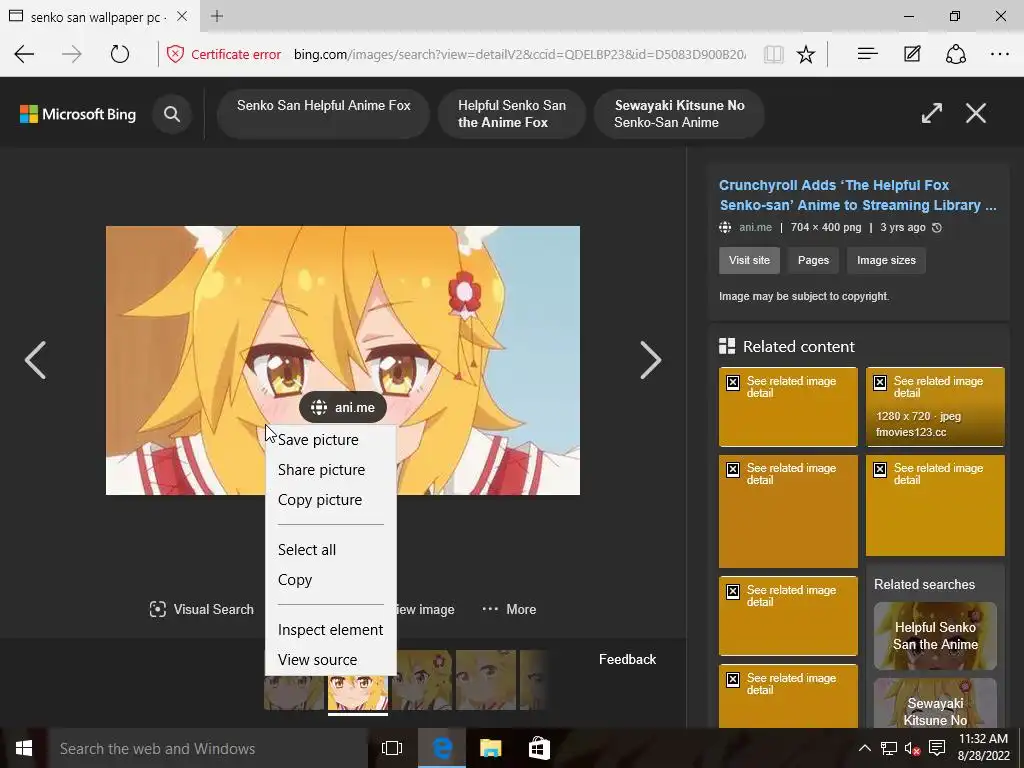Click the Certificate error shield icon
The width and height of the screenshot is (1024, 768).
tap(175, 54)
